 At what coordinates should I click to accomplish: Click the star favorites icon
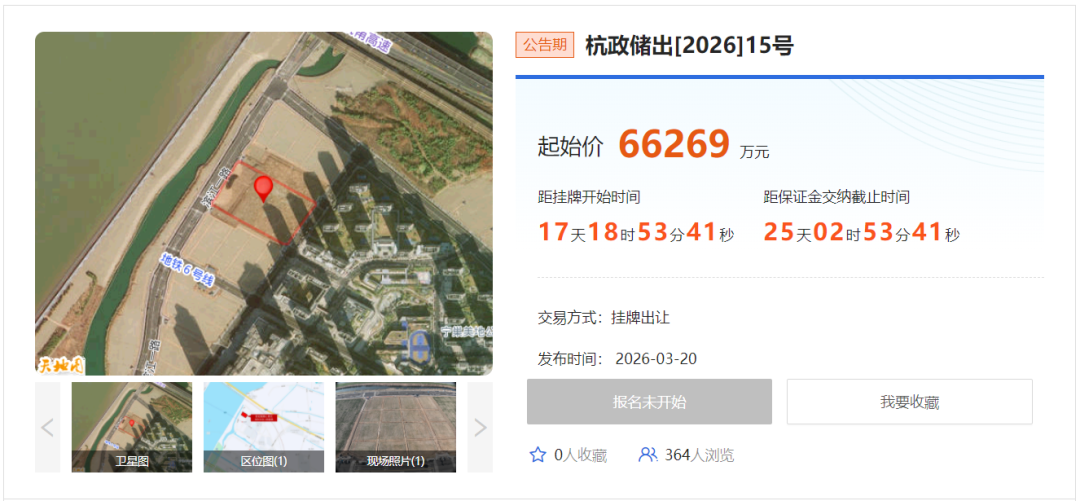pos(537,455)
